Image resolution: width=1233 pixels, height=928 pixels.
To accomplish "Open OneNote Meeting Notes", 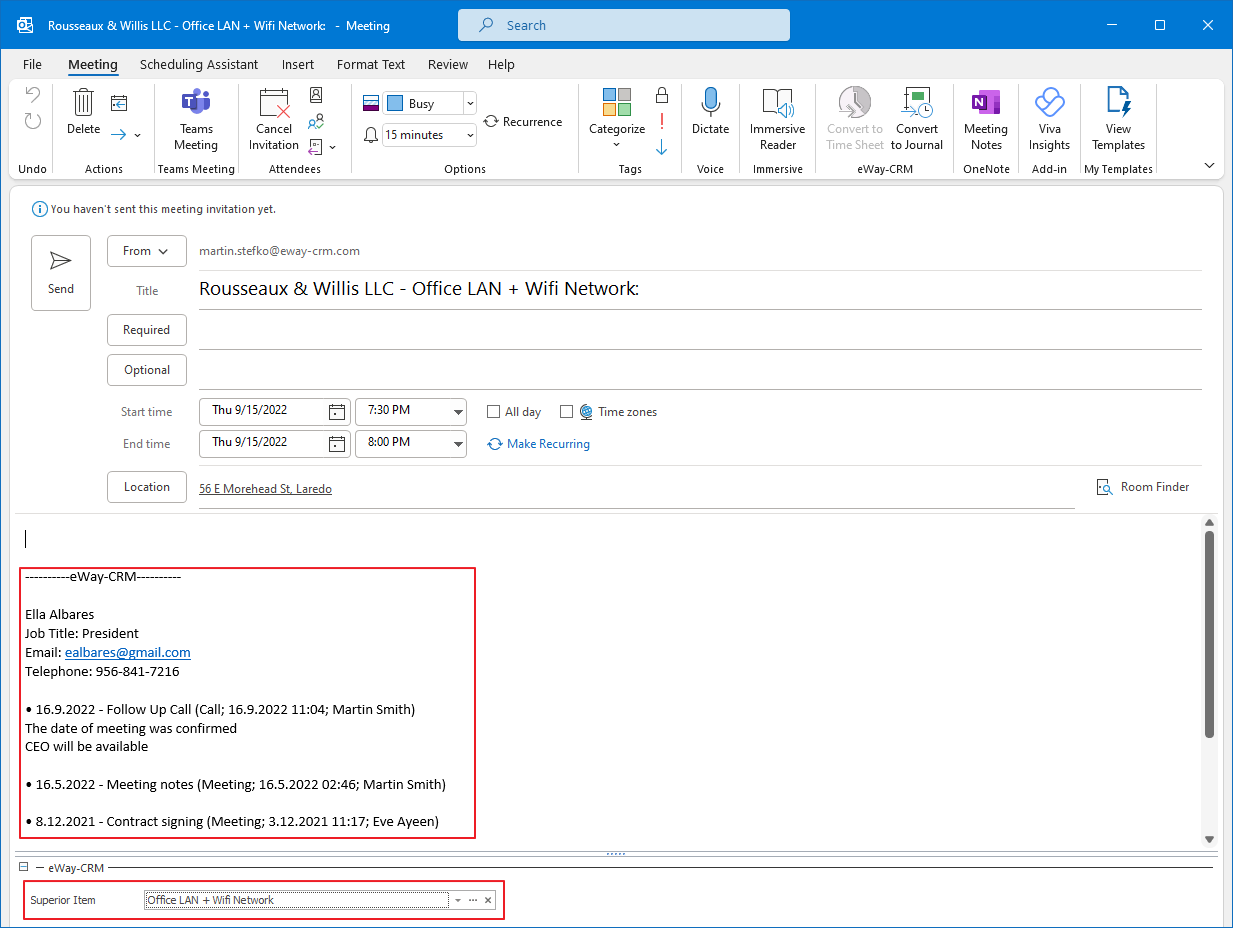I will pyautogui.click(x=986, y=119).
